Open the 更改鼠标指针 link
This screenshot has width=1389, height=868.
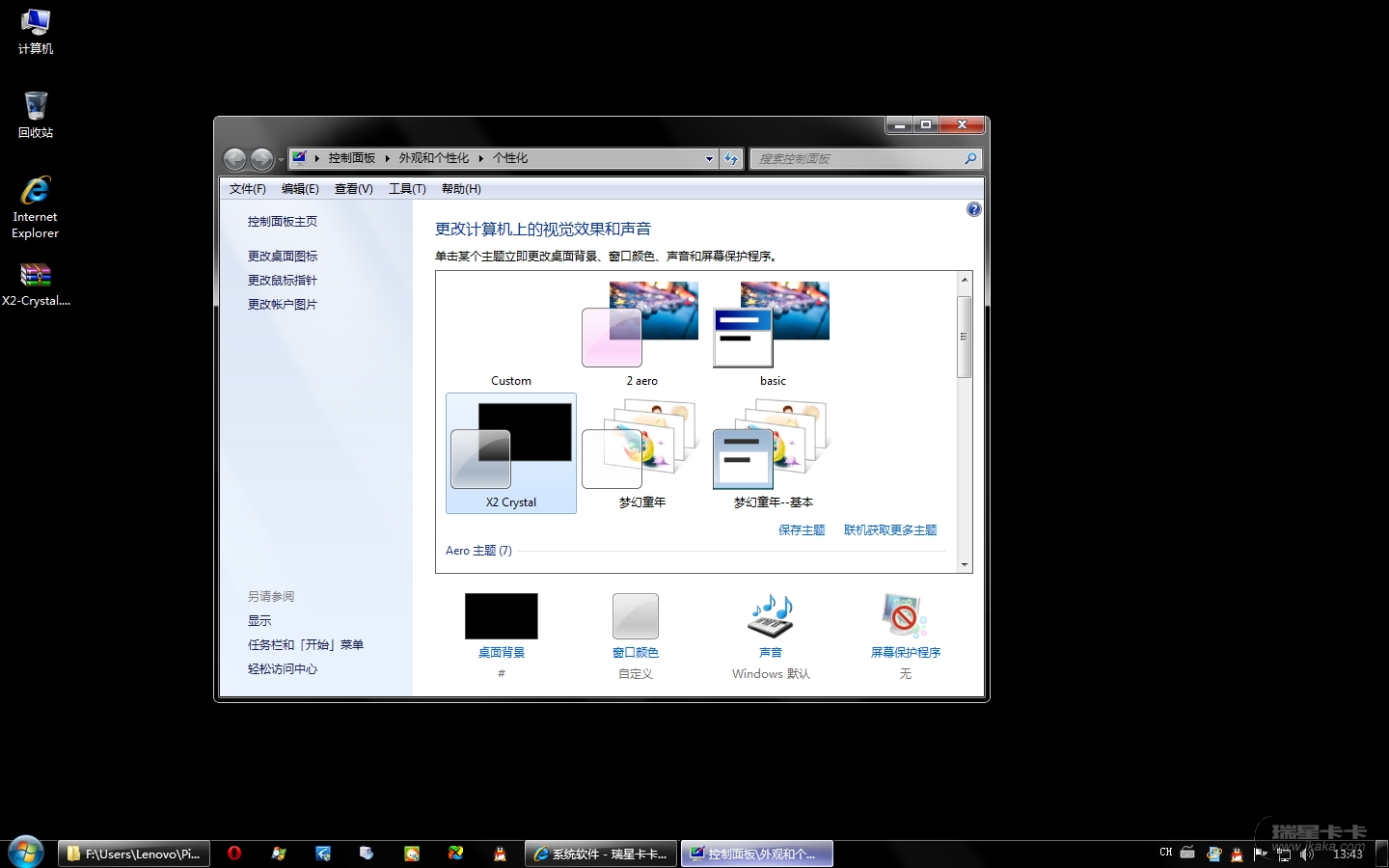pyautogui.click(x=282, y=281)
